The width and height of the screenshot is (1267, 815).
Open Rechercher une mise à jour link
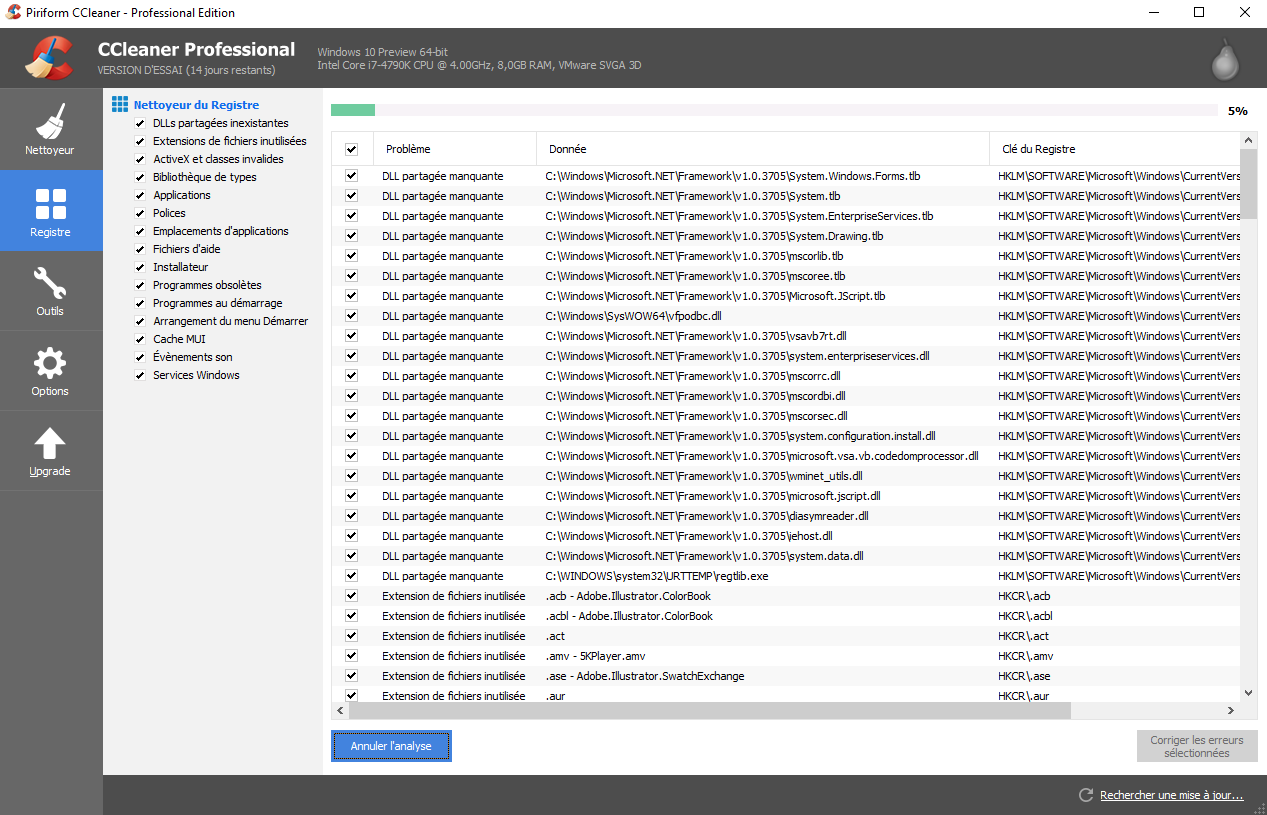pos(1172,796)
